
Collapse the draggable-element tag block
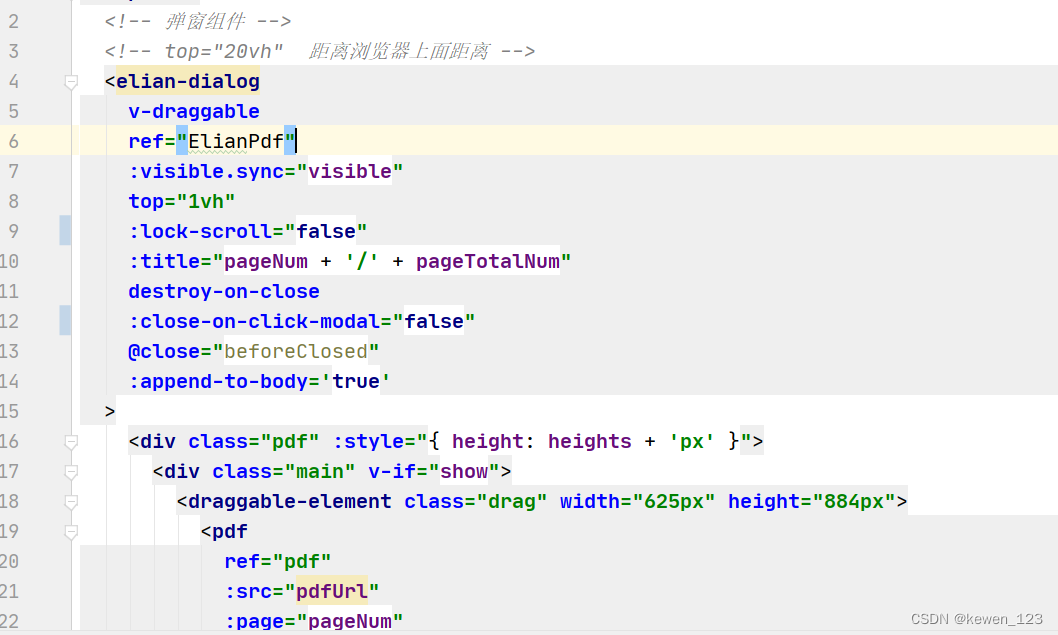[70, 501]
